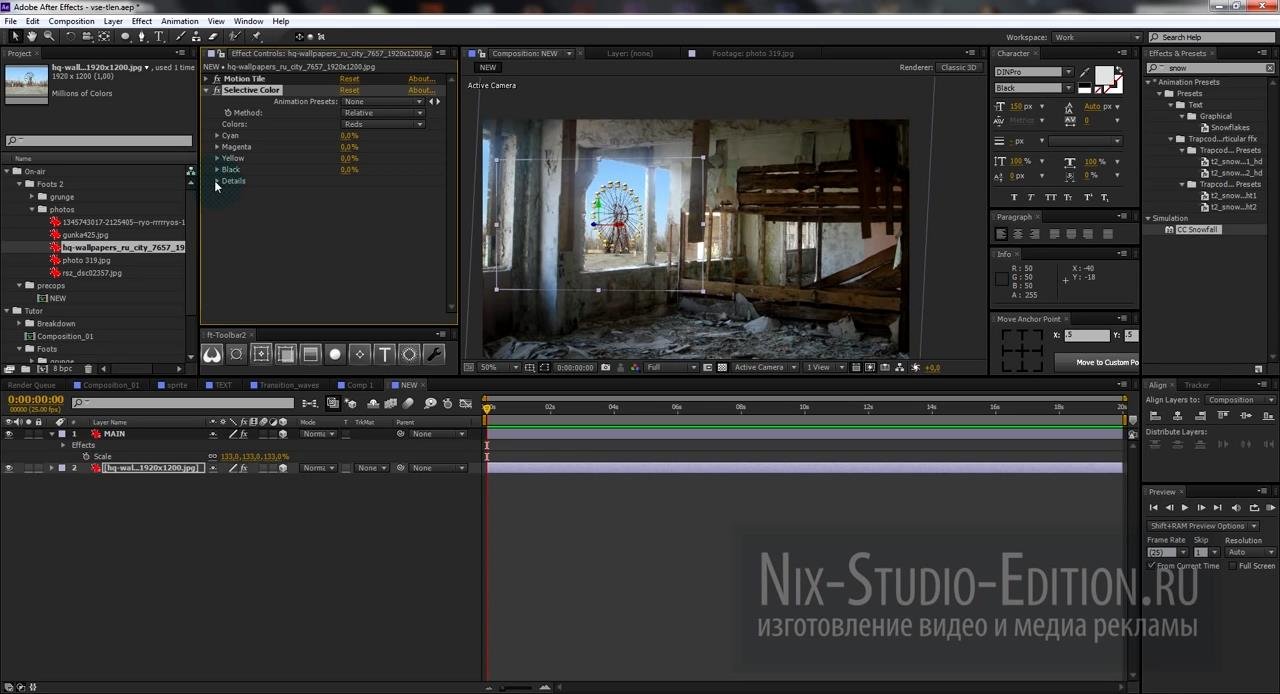Reset the Motion Tile effect

click(349, 79)
